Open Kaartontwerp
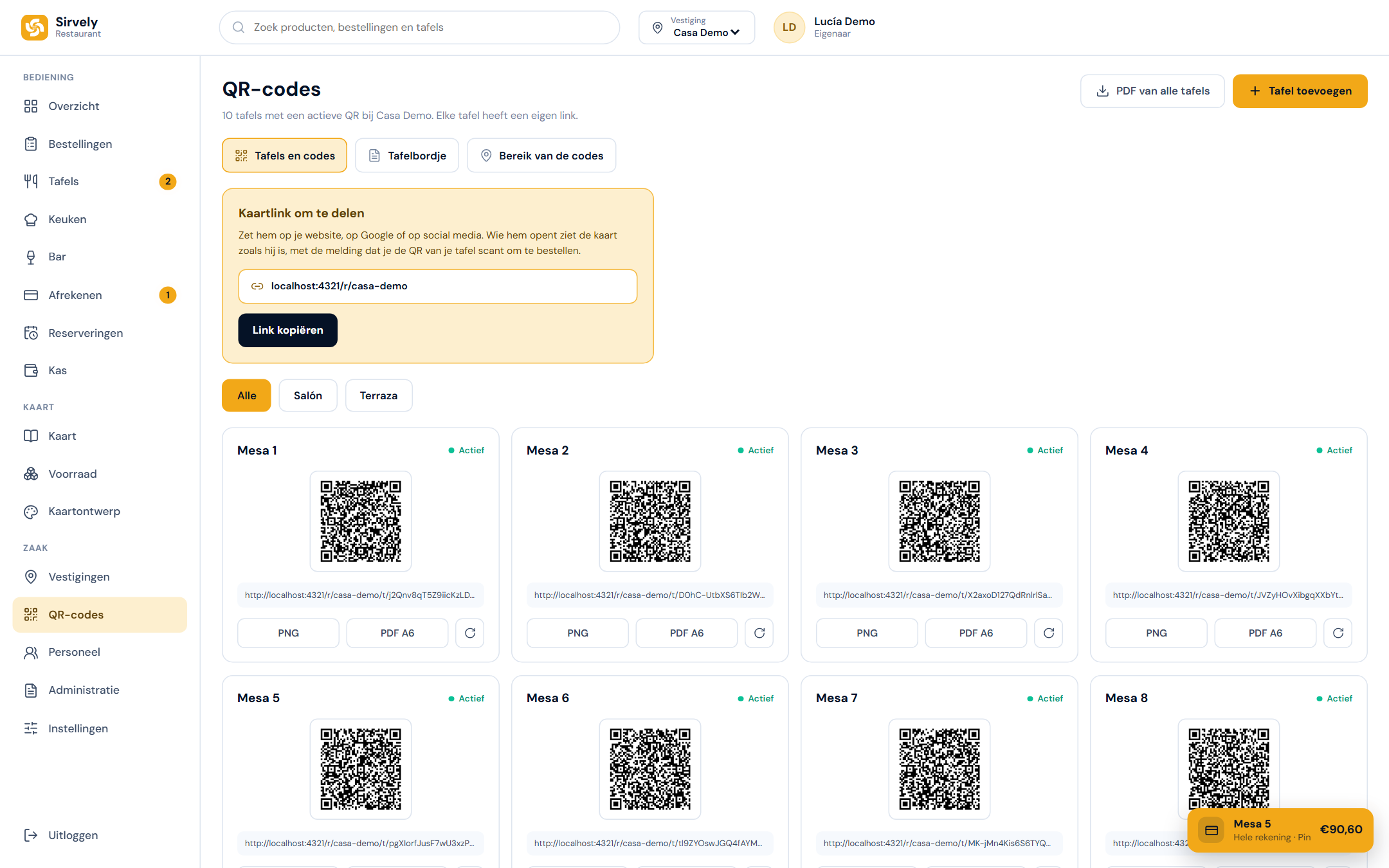Screen dimensions: 1389x868 [x=100, y=512]
